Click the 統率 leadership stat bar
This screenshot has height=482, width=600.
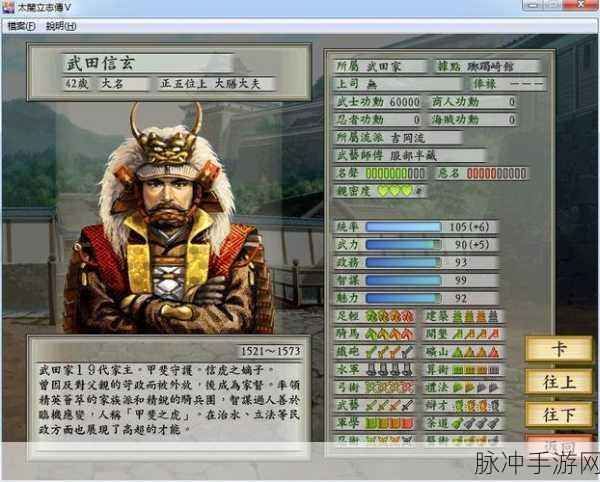pos(403,227)
